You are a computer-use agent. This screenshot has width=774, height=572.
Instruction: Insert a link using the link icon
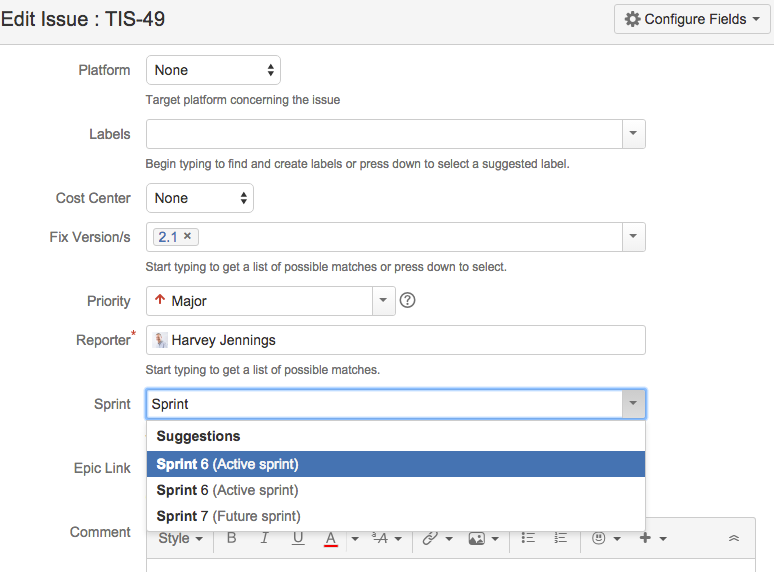[x=430, y=538]
